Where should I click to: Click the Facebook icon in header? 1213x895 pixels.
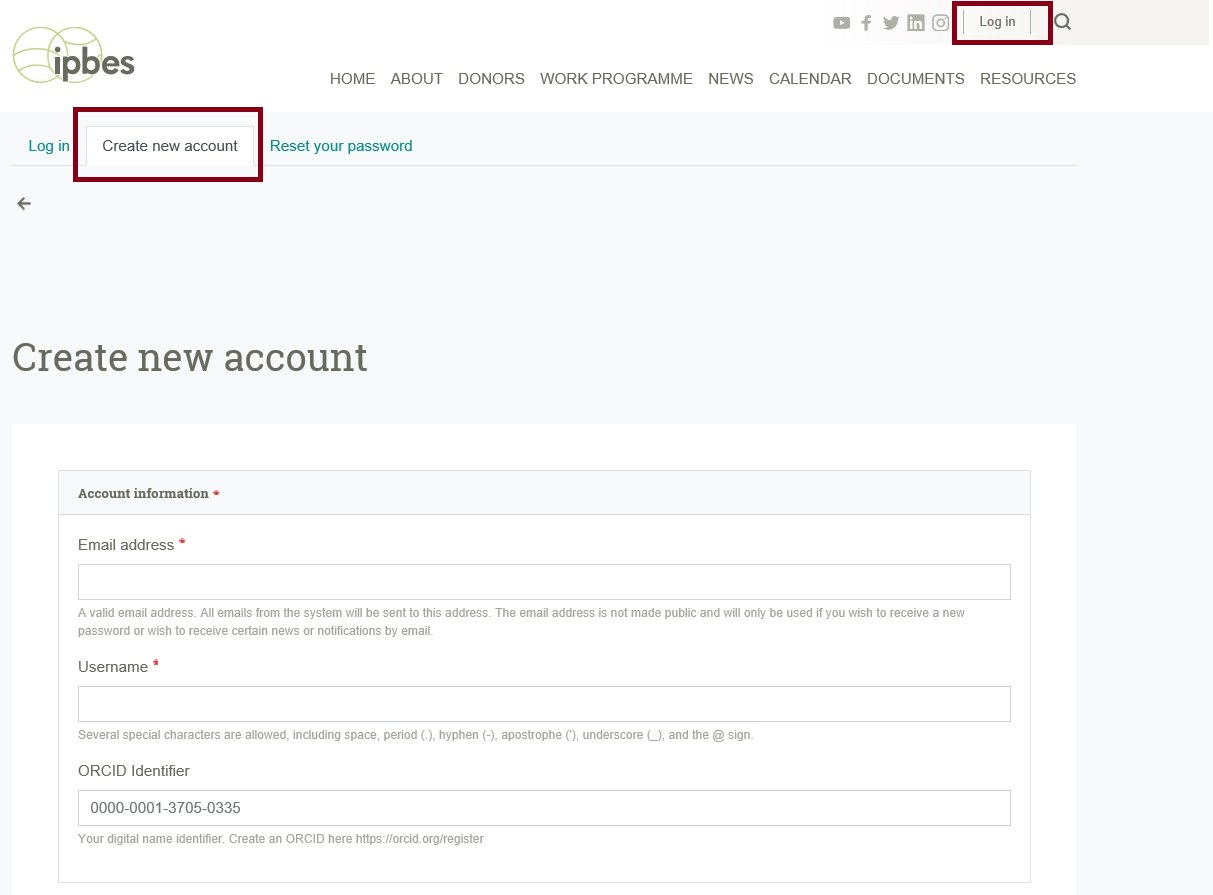pos(866,23)
